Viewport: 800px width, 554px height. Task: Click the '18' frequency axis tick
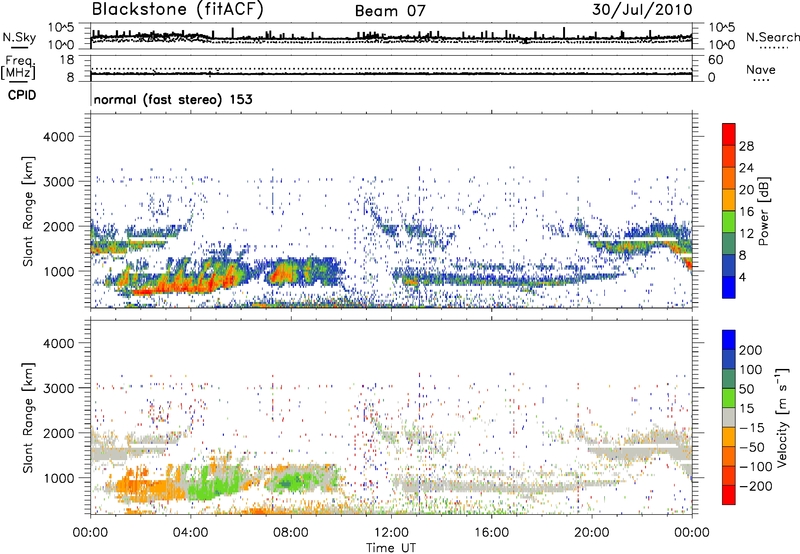pyautogui.click(x=67, y=60)
